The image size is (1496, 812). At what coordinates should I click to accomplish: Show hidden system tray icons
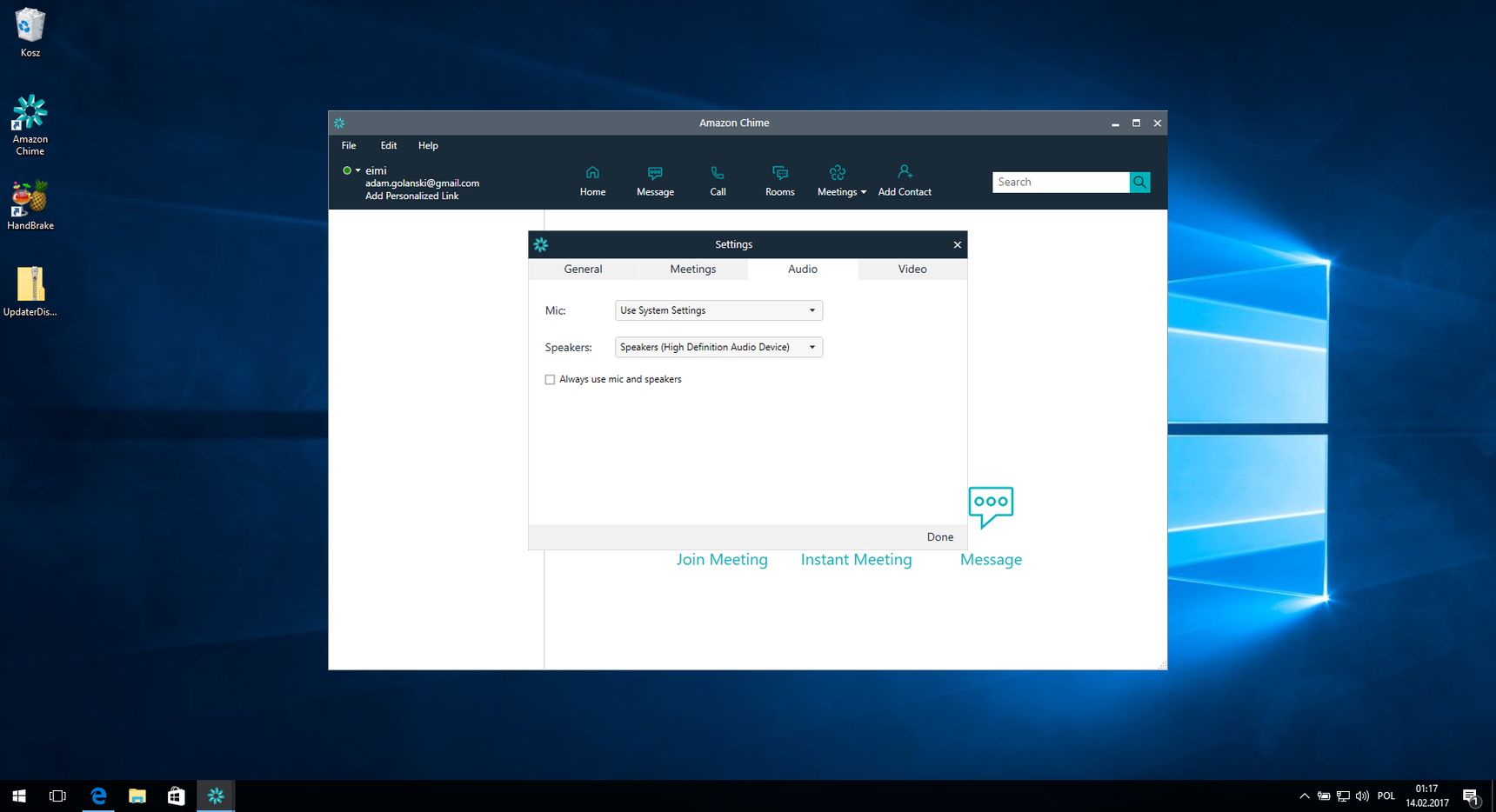coord(1305,795)
